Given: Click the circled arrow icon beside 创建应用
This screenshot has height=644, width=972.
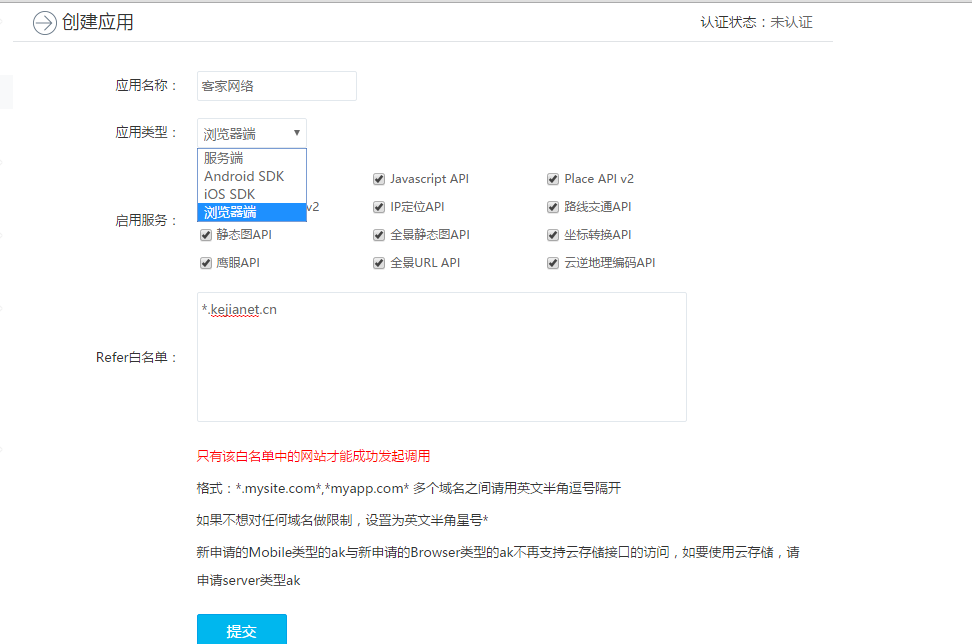Looking at the screenshot, I should pyautogui.click(x=44, y=23).
